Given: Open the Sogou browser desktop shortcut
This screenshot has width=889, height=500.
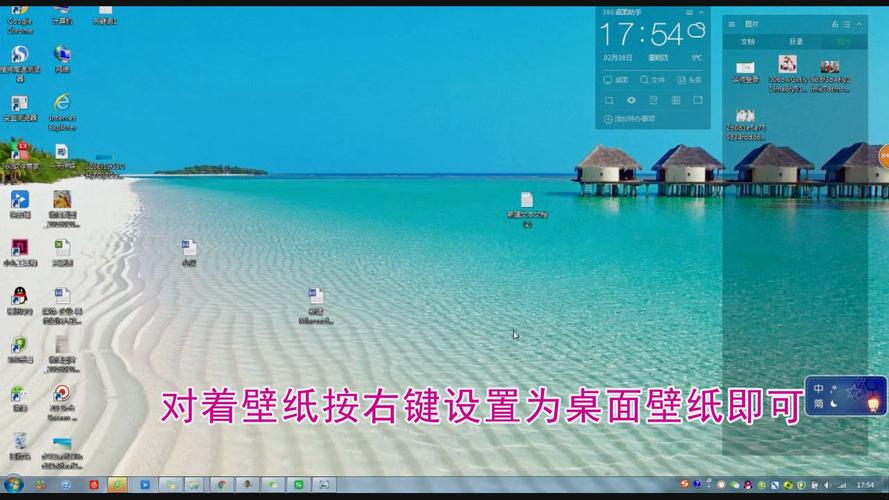Looking at the screenshot, I should pos(20,62).
